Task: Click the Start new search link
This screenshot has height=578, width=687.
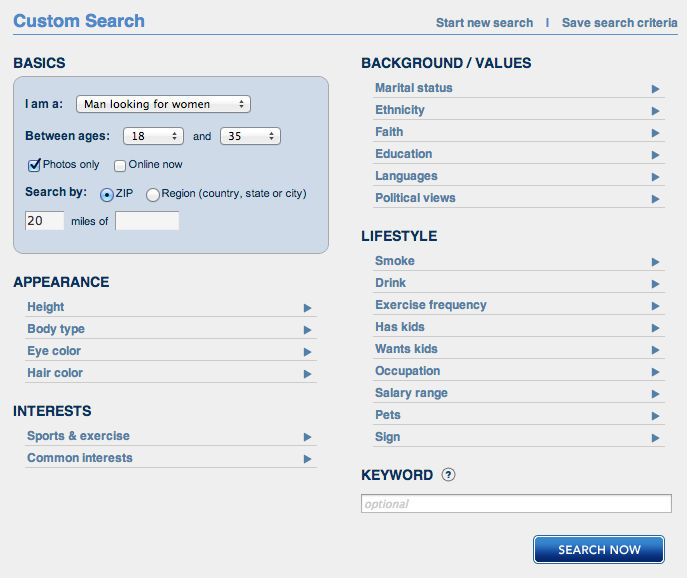Action: pos(484,23)
